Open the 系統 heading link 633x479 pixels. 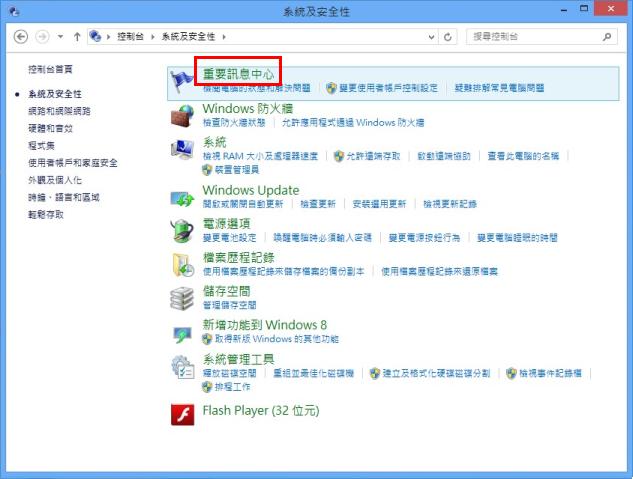coord(214,142)
